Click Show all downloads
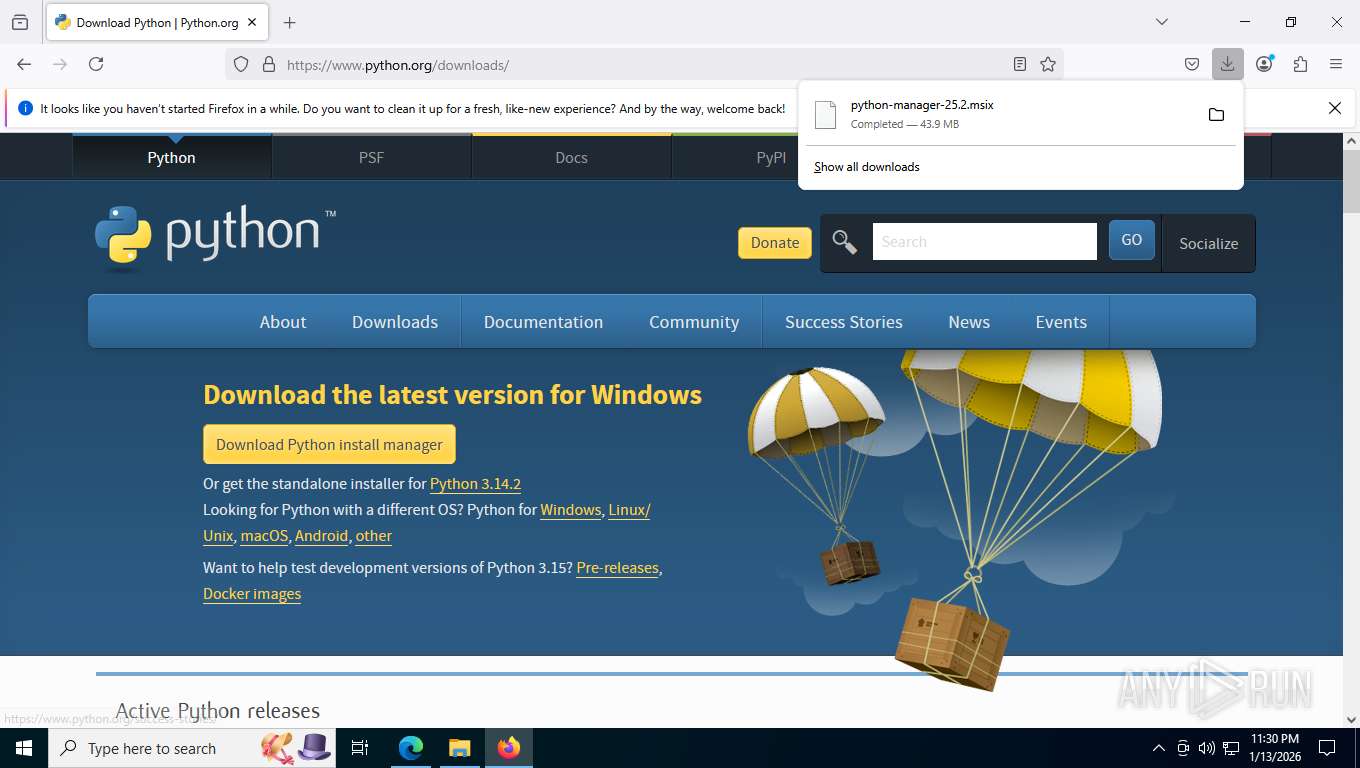This screenshot has width=1360, height=768. coord(867,167)
